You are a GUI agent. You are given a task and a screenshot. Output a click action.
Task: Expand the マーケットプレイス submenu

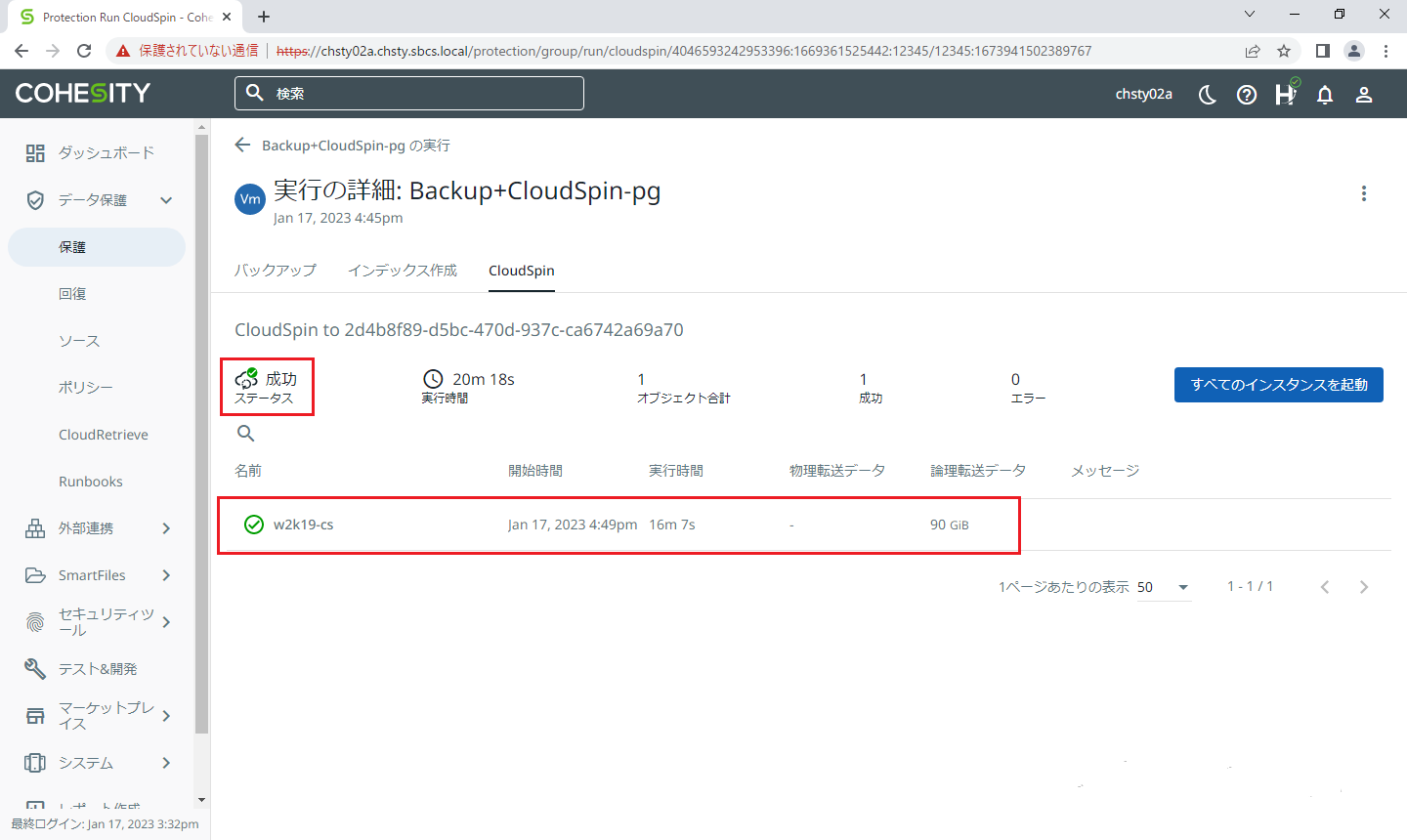(x=166, y=716)
